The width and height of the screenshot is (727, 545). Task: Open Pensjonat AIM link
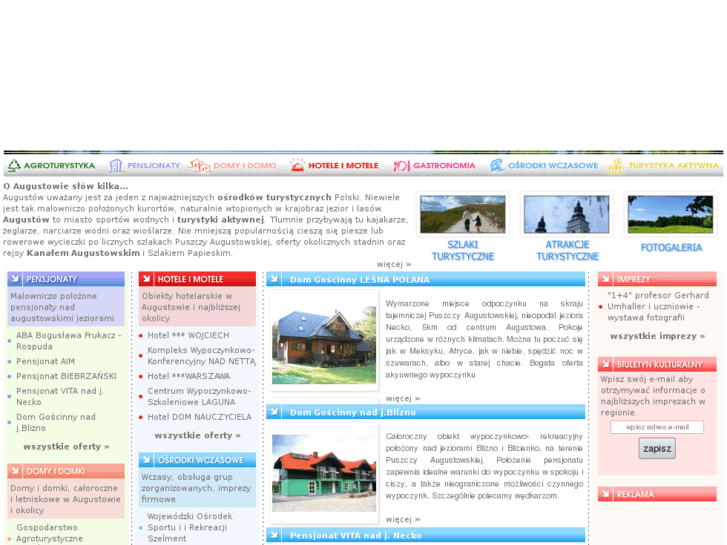45,361
